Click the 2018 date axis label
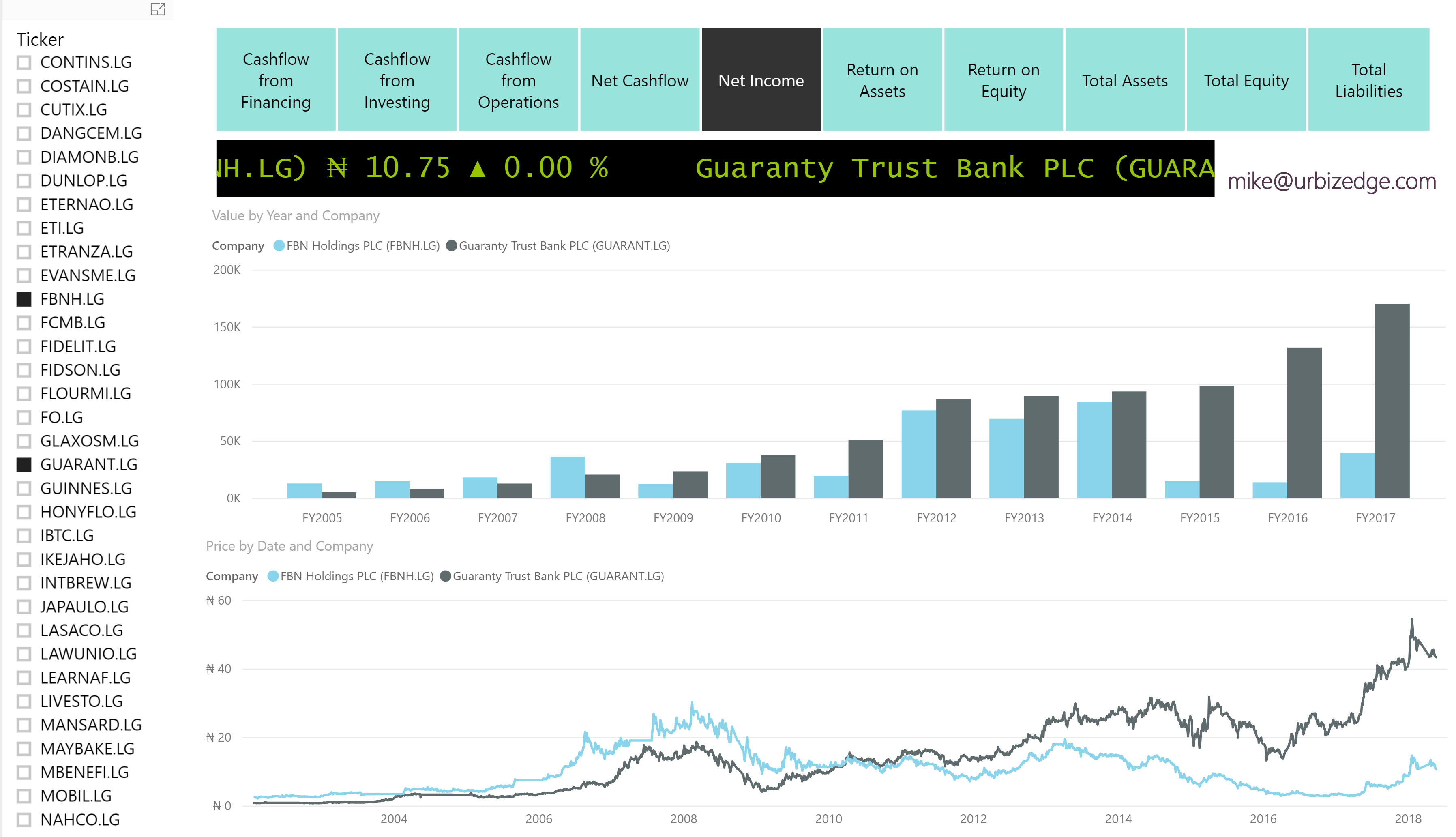The height and width of the screenshot is (837, 1456). point(1408,819)
